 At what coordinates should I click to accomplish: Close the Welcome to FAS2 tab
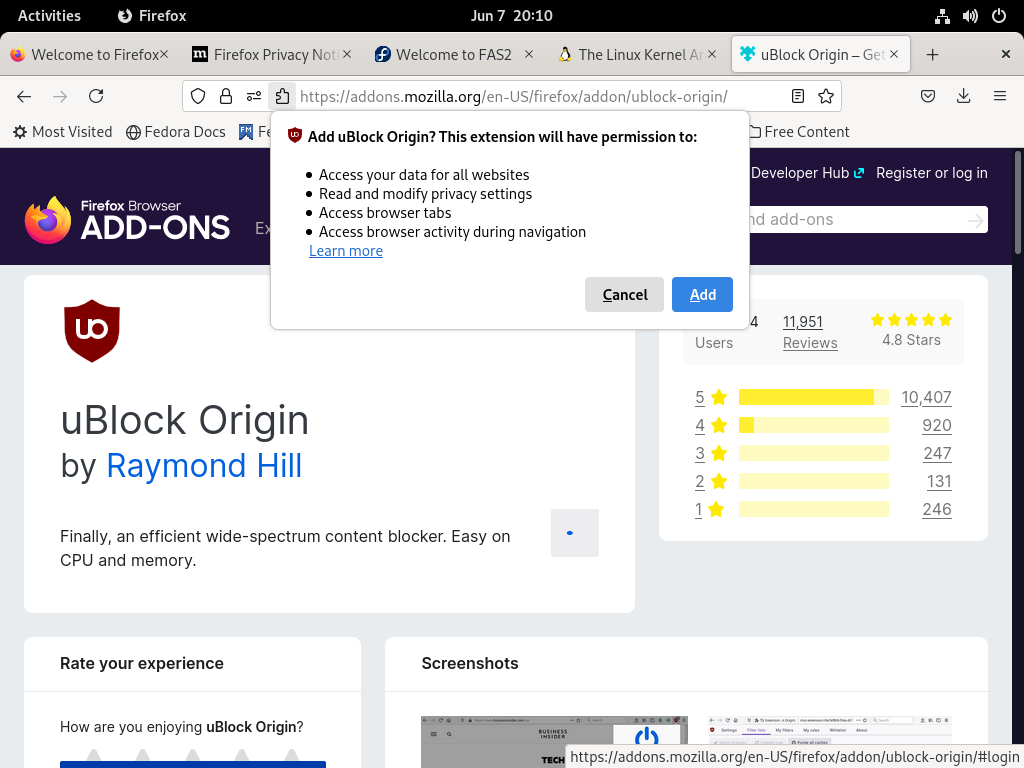[529, 54]
